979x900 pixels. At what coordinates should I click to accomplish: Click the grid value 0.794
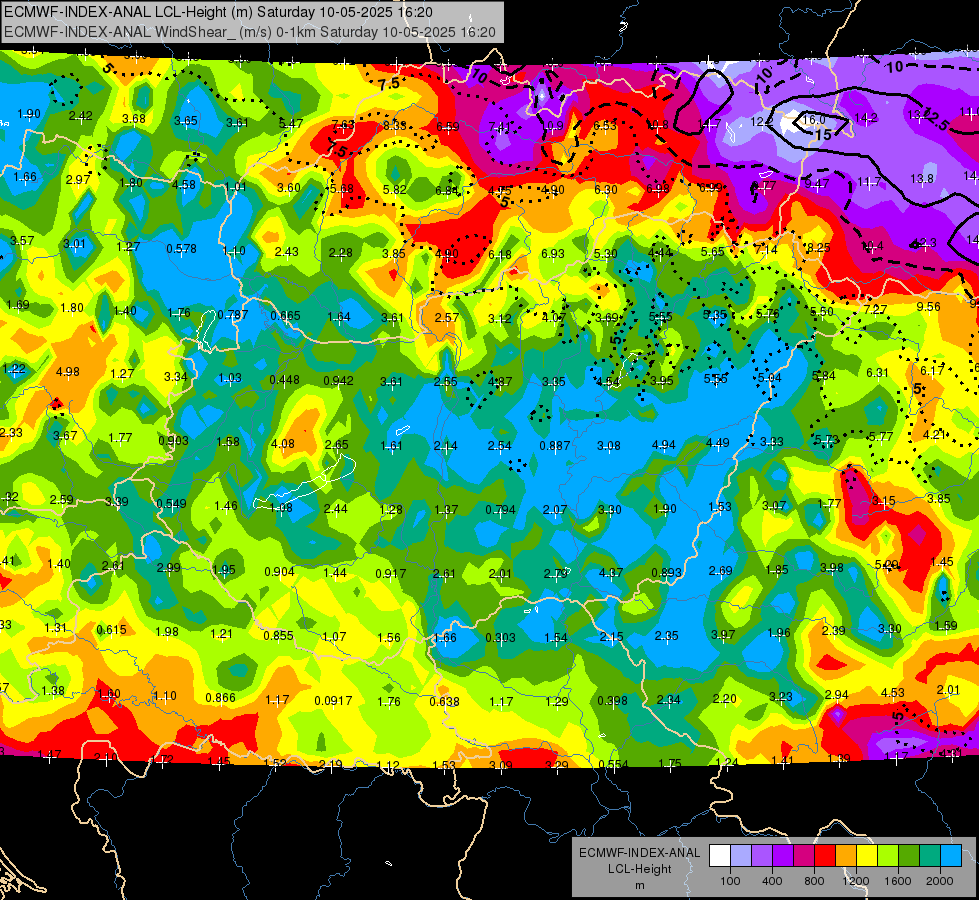click(500, 510)
